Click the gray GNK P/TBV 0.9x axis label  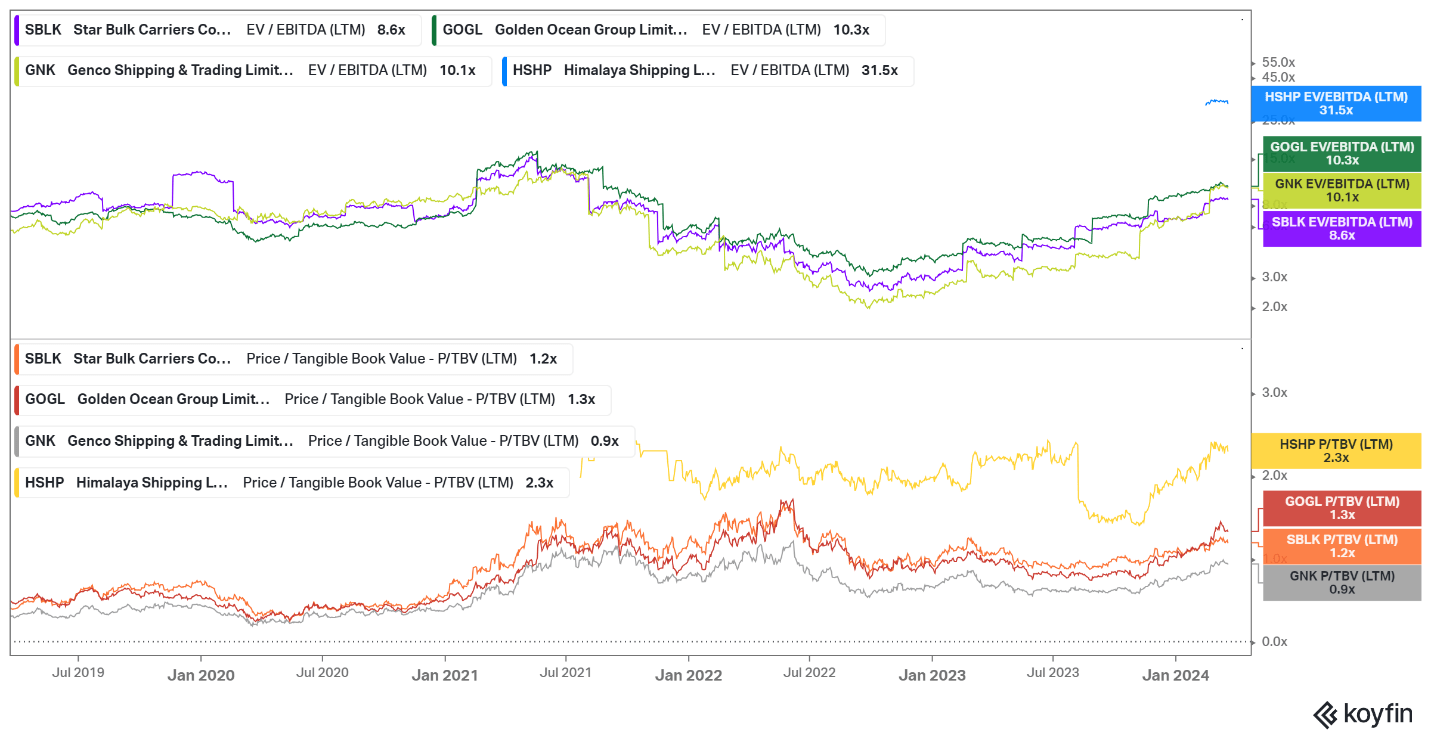(x=1341, y=583)
